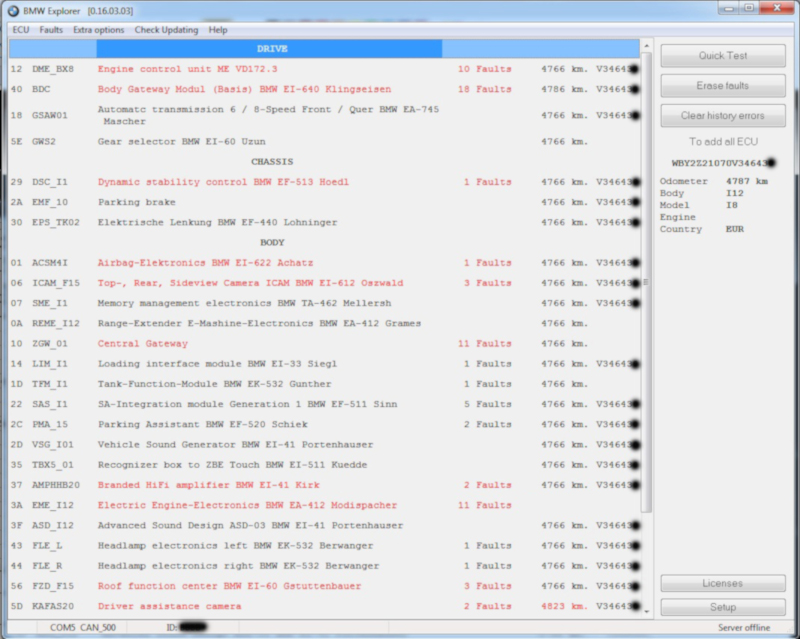This screenshot has height=639, width=800.
Task: Select the ZGW_01 Central Gateway row
Action: pyautogui.click(x=324, y=343)
